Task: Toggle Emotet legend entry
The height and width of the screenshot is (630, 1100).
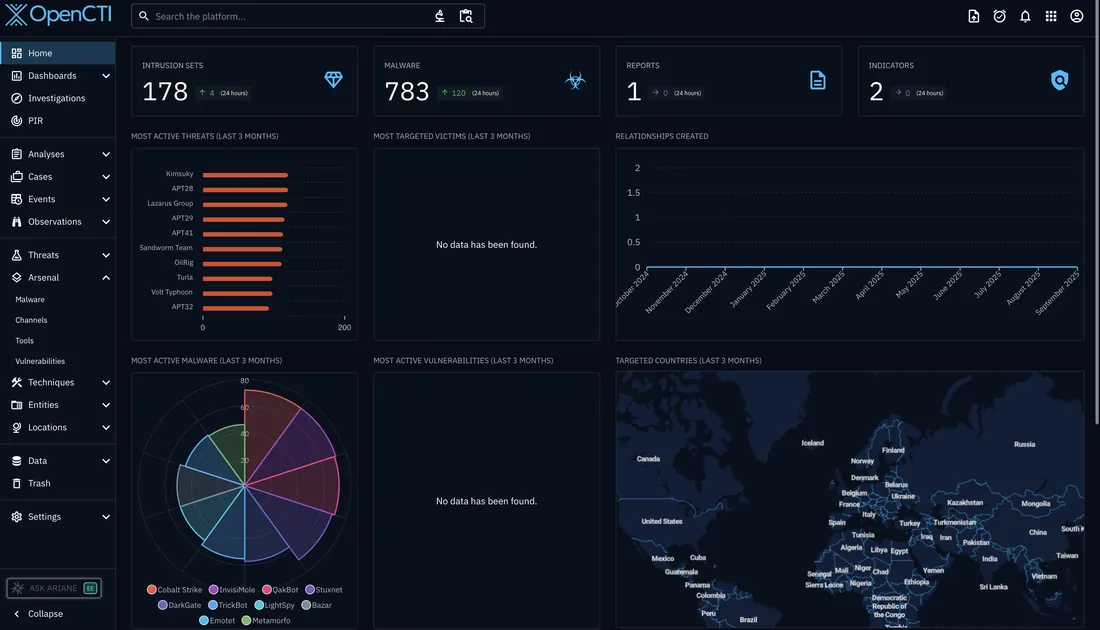Action: [217, 620]
